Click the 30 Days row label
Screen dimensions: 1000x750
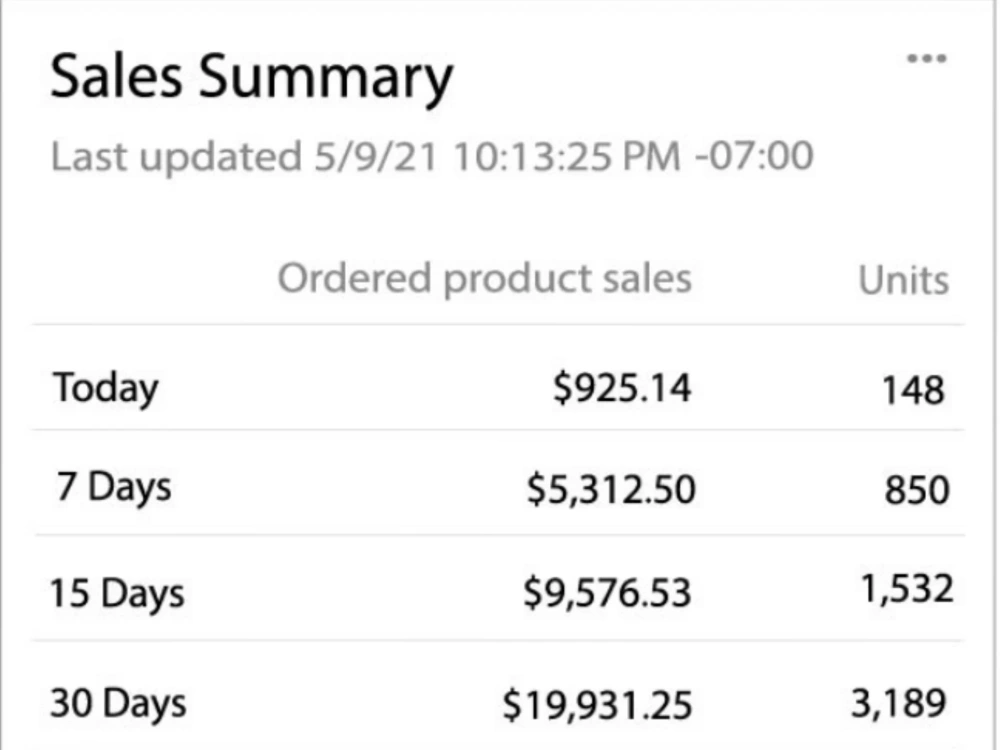point(118,704)
